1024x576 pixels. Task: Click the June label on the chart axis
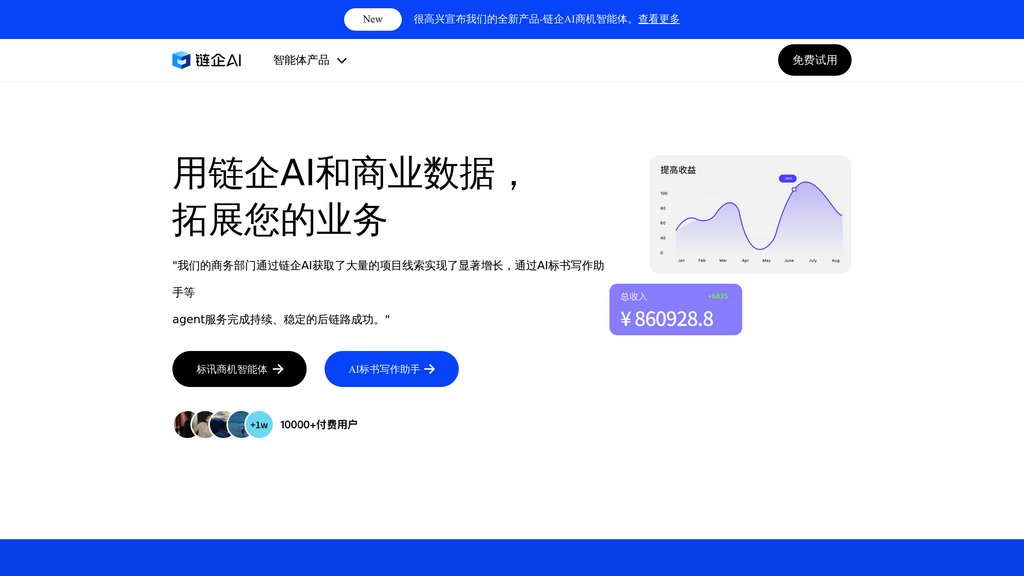click(790, 259)
